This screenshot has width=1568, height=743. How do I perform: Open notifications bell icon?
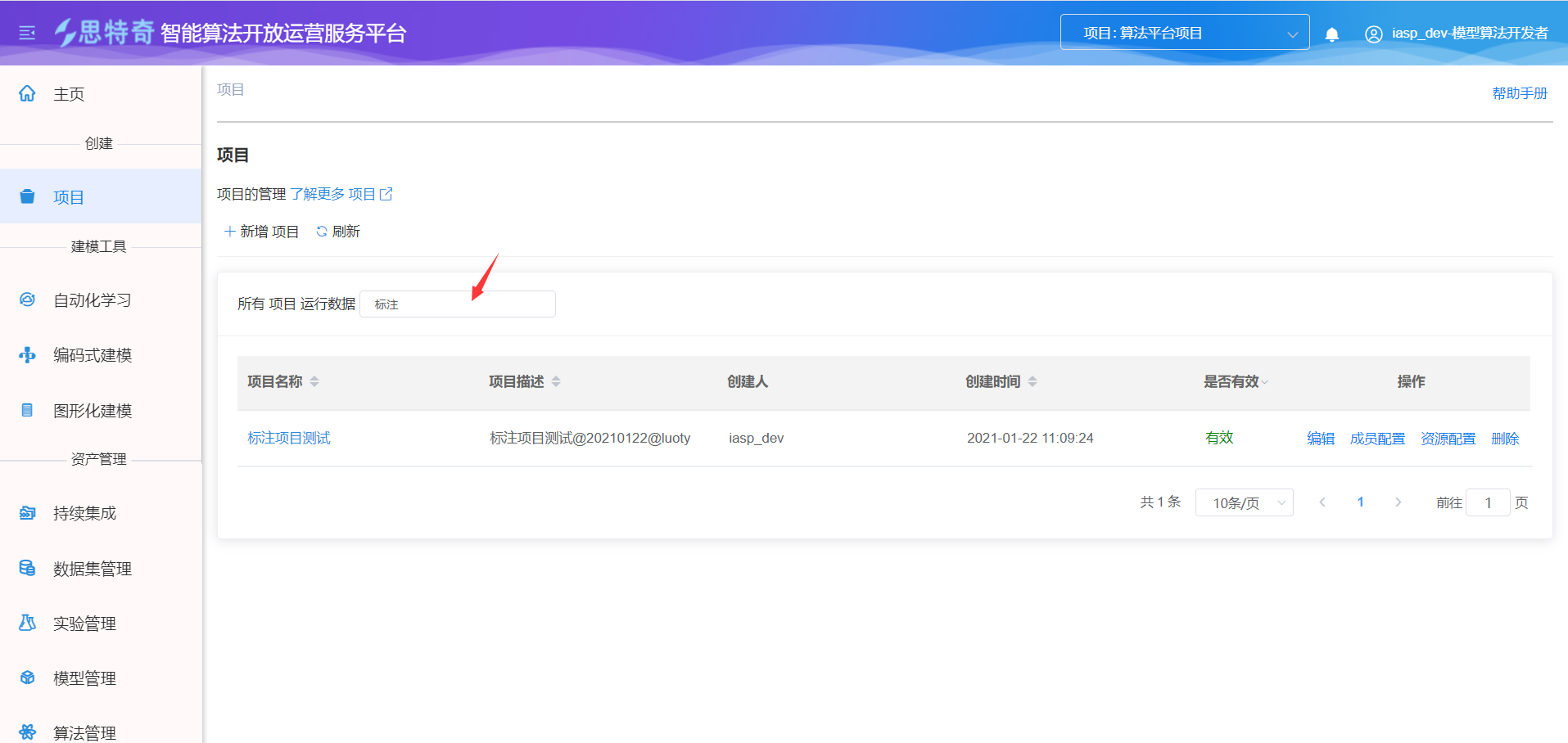click(1332, 34)
